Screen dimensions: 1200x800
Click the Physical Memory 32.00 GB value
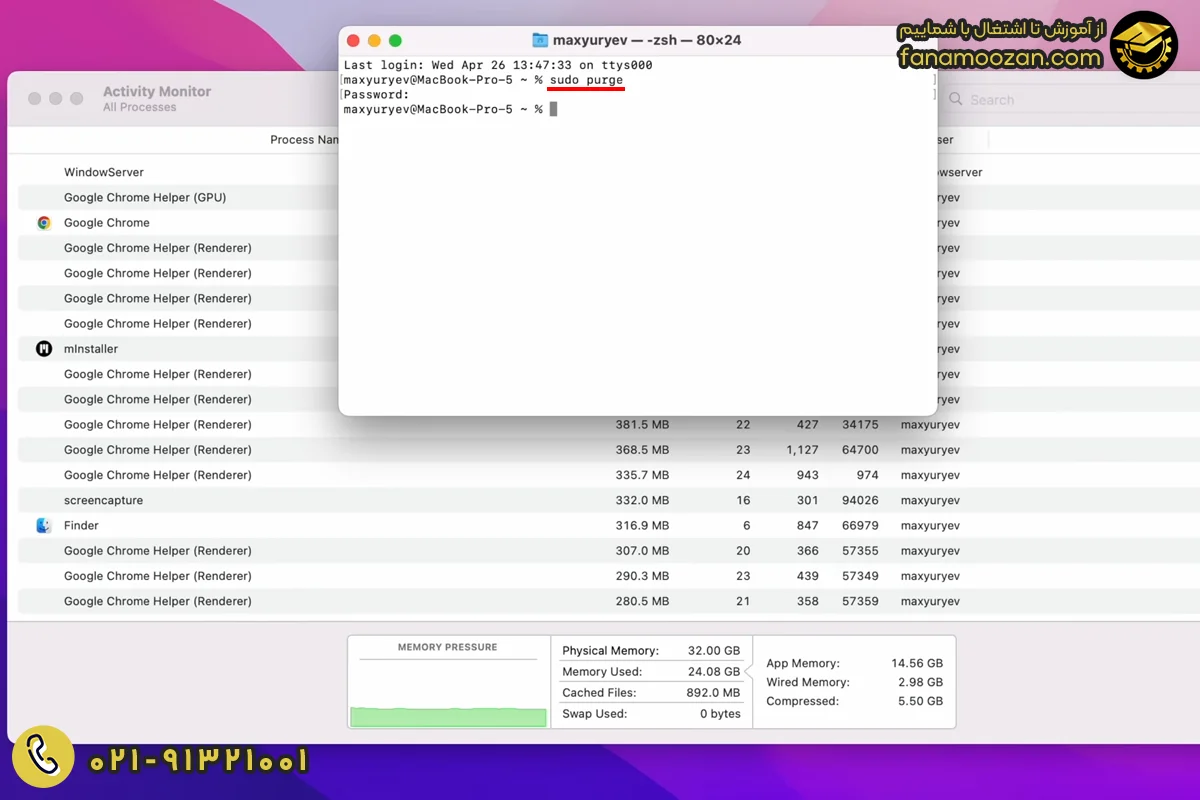(x=714, y=651)
